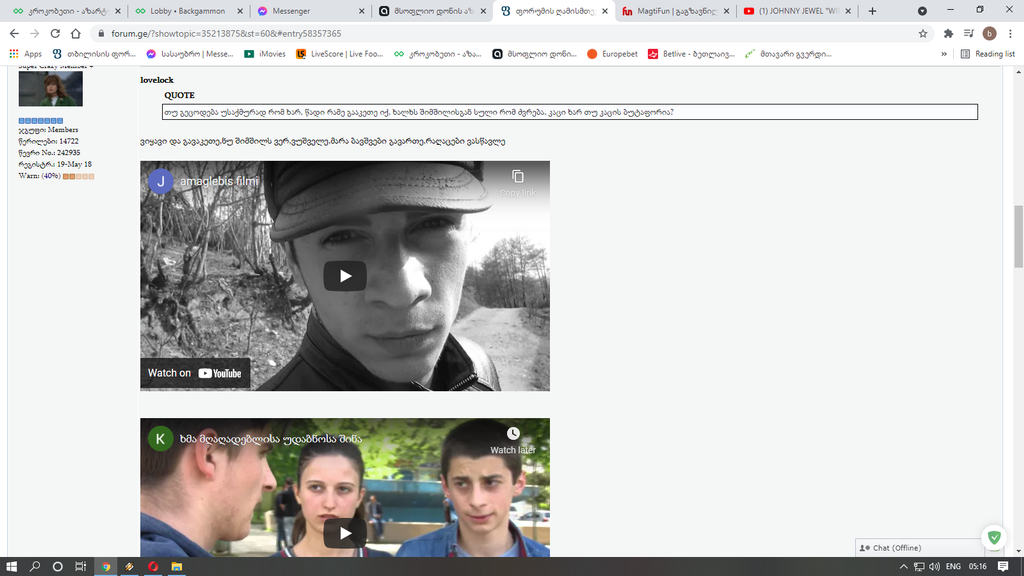Viewport: 1024px width, 576px height.
Task: Open the Chrome three-dot menu
Action: (1010, 33)
